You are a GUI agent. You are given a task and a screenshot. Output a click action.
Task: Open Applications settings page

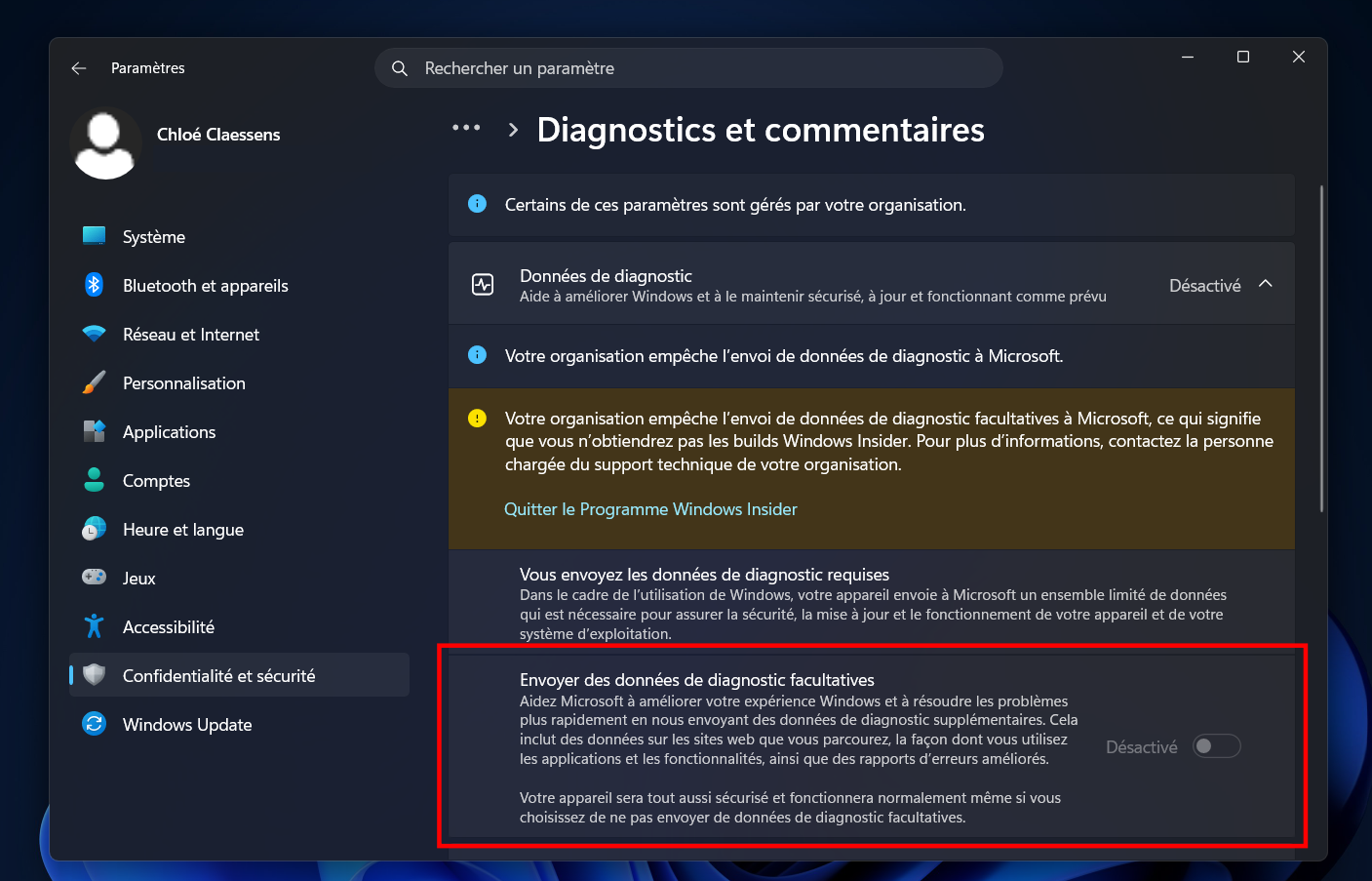point(239,431)
